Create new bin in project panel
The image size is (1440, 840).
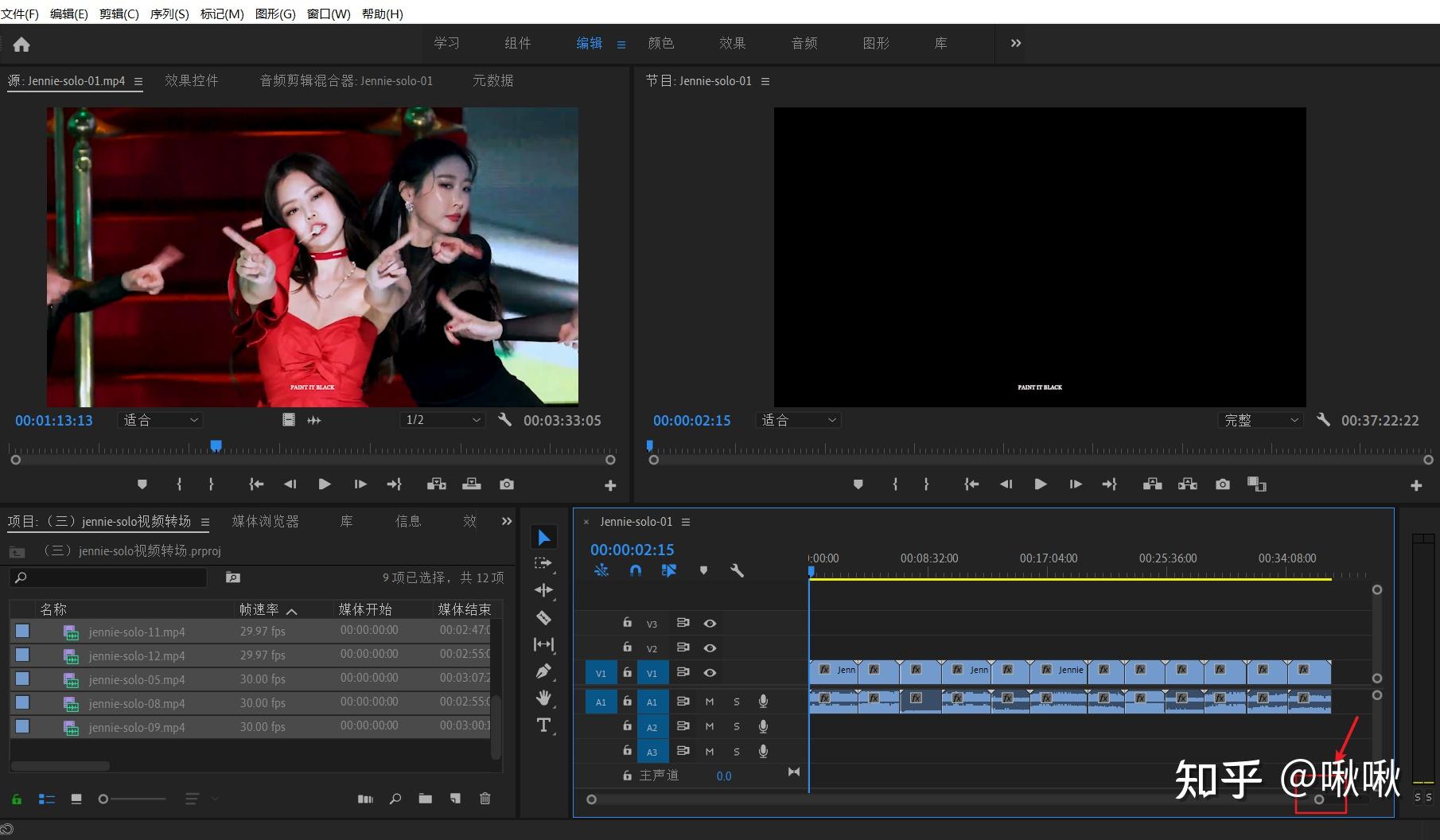point(426,799)
